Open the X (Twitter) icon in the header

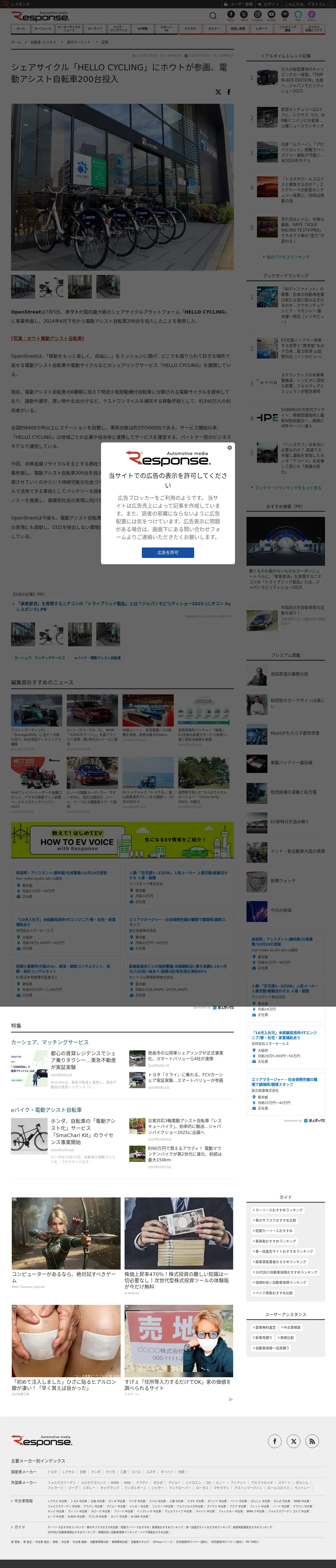pos(244,15)
